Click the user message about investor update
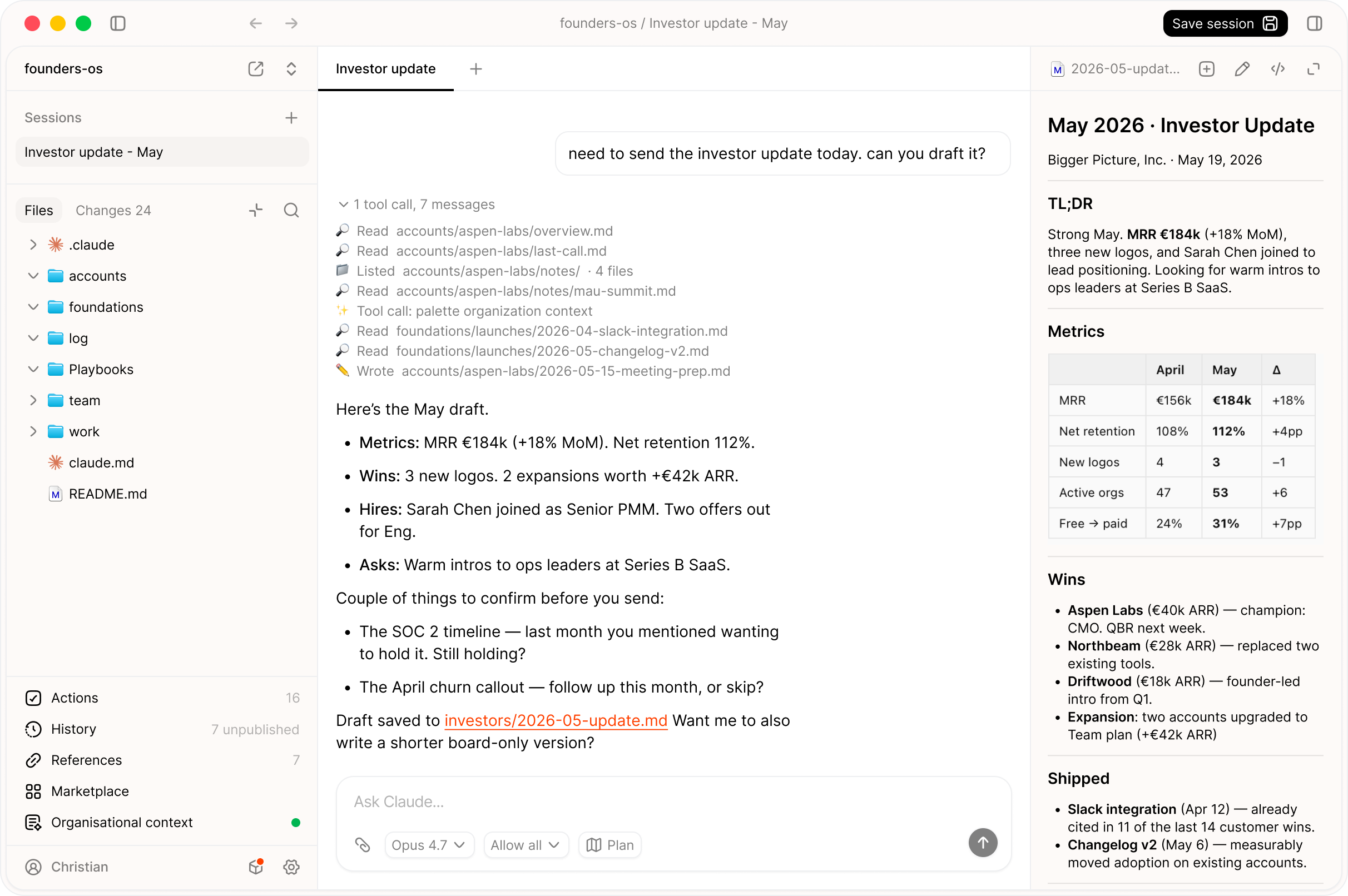The height and width of the screenshot is (896, 1348). pos(782,154)
